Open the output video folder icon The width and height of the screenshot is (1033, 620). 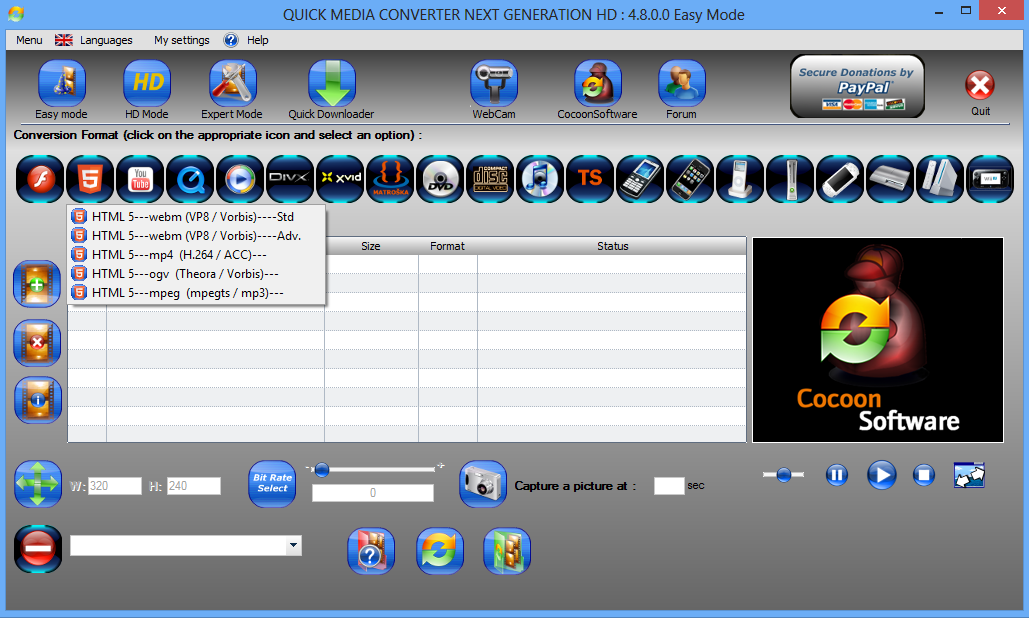click(507, 550)
